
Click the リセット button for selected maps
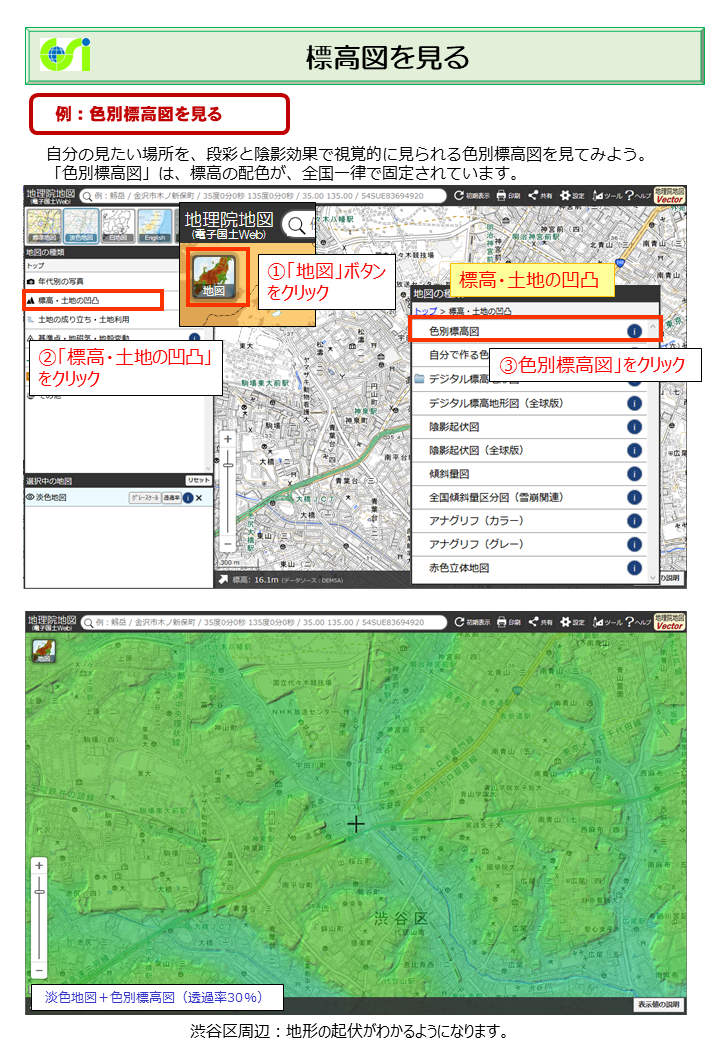pyautogui.click(x=198, y=480)
